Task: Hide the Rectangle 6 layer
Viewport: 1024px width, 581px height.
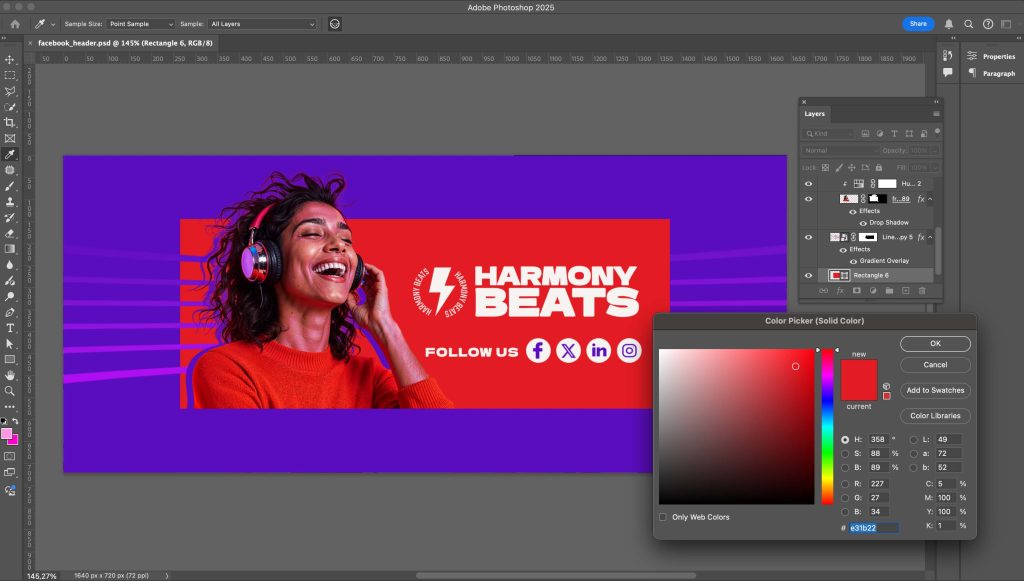Action: coord(809,275)
